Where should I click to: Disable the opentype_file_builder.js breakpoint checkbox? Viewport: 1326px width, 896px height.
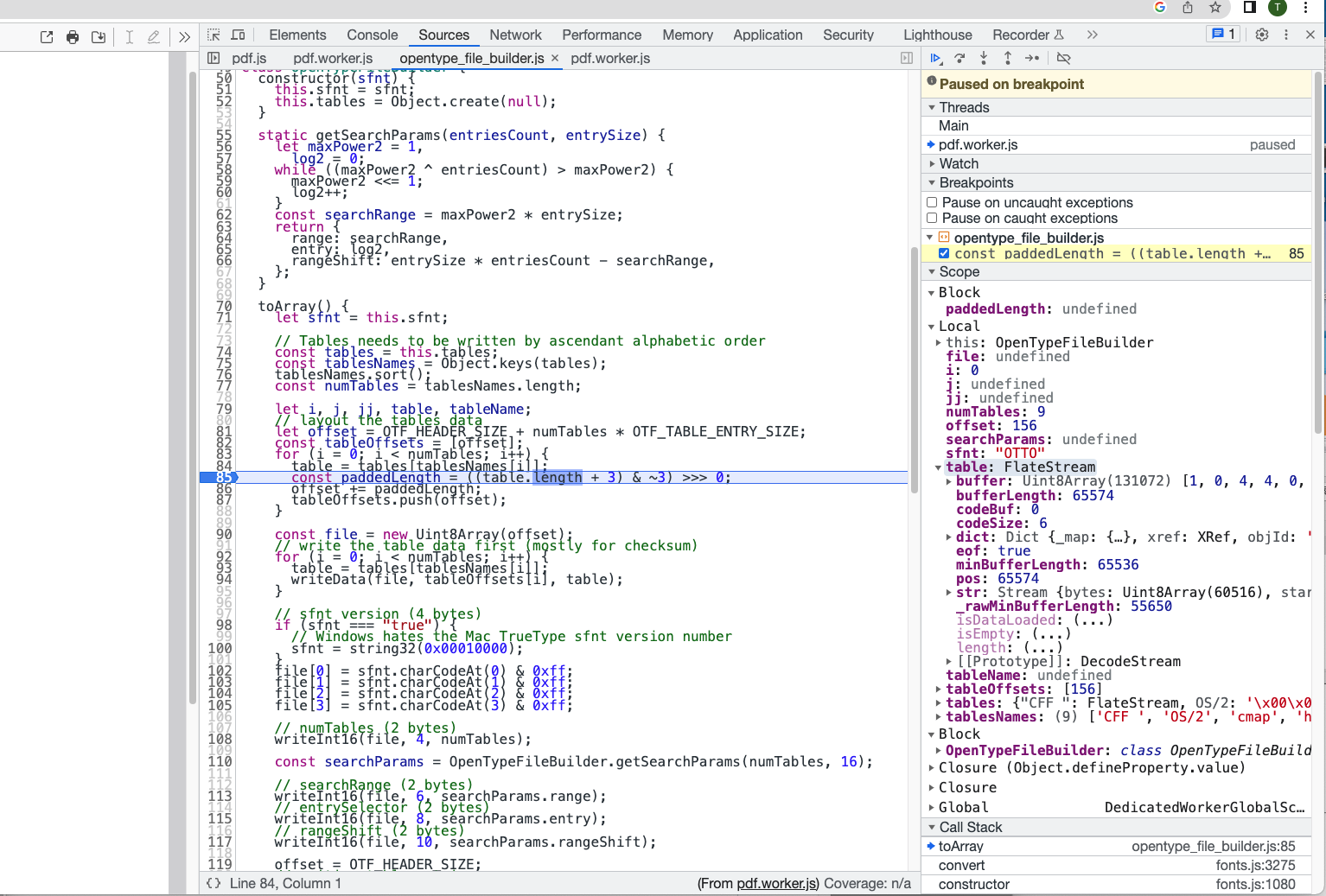(945, 253)
